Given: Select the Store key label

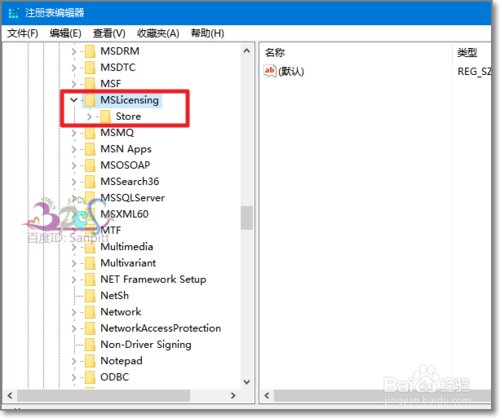Looking at the screenshot, I should [128, 116].
